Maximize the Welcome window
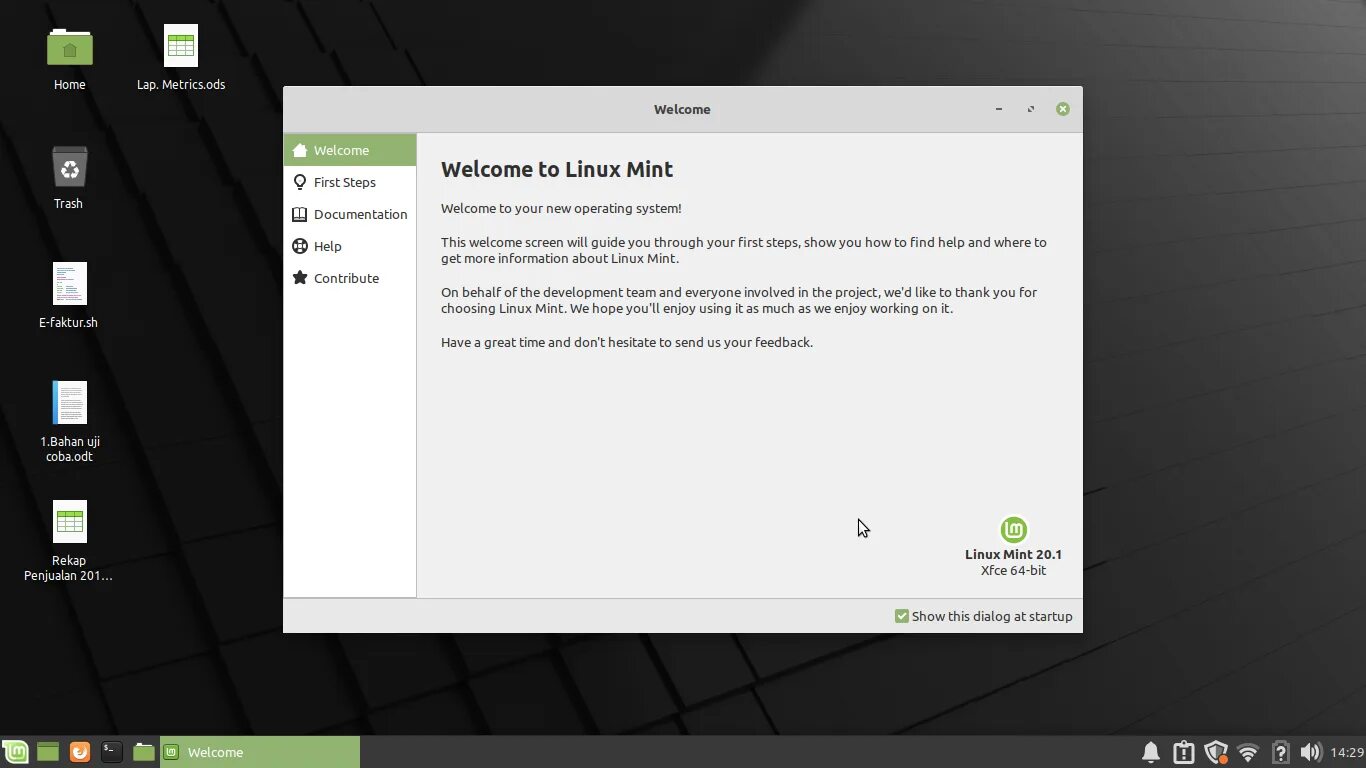1366x768 pixels. [x=1031, y=109]
